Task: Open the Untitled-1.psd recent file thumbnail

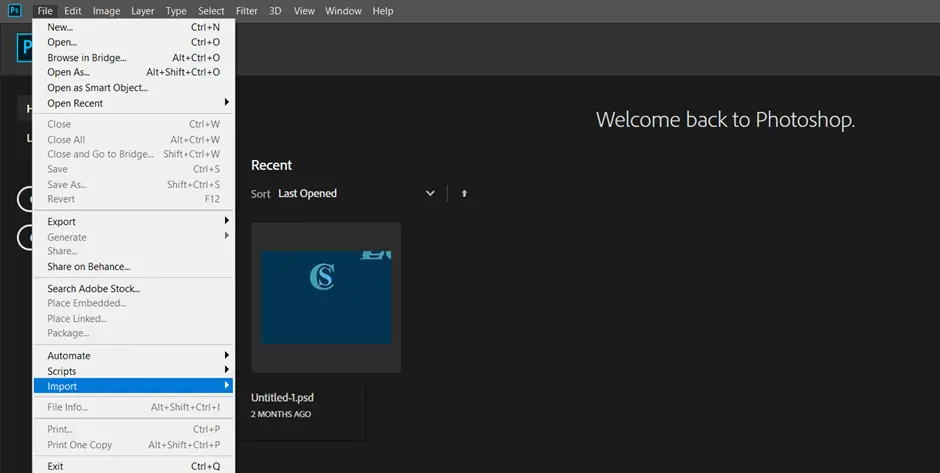Action: 326,297
